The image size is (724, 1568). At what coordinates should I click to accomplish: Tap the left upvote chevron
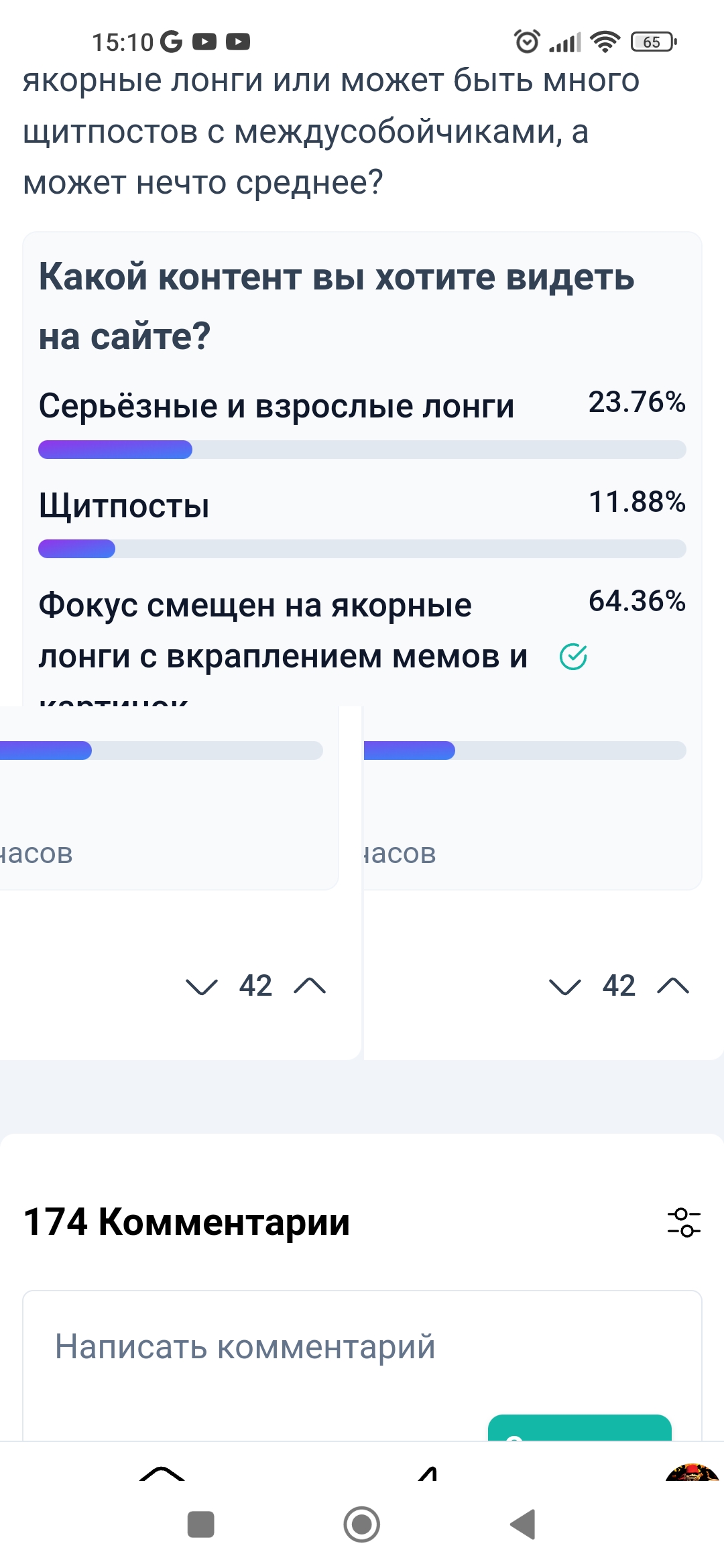(310, 986)
